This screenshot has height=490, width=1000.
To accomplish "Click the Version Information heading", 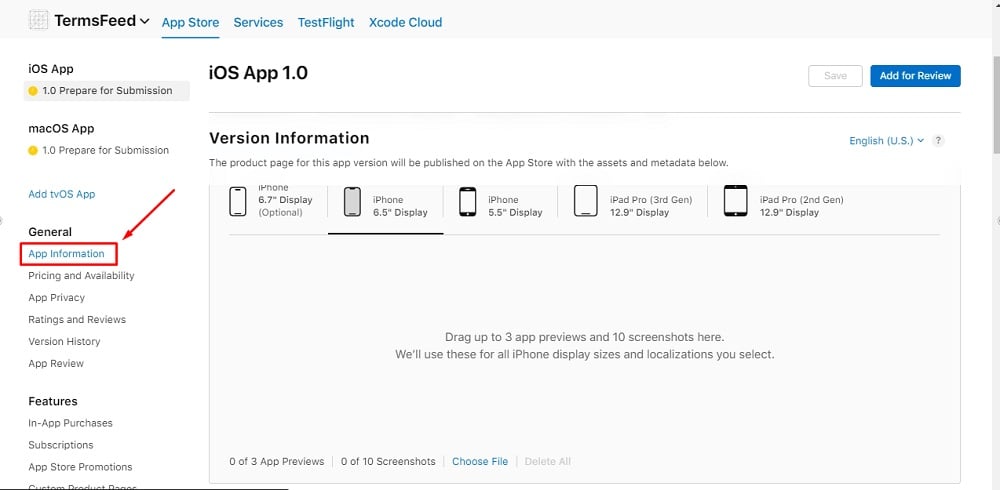I will tap(290, 138).
